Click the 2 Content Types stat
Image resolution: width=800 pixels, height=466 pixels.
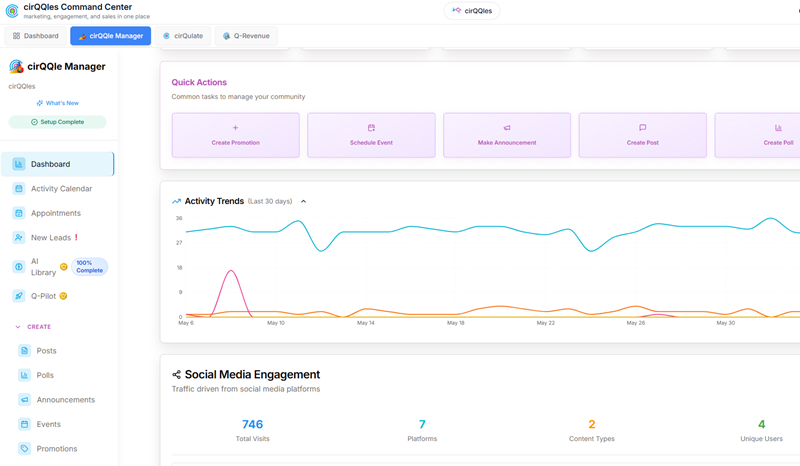coord(592,430)
